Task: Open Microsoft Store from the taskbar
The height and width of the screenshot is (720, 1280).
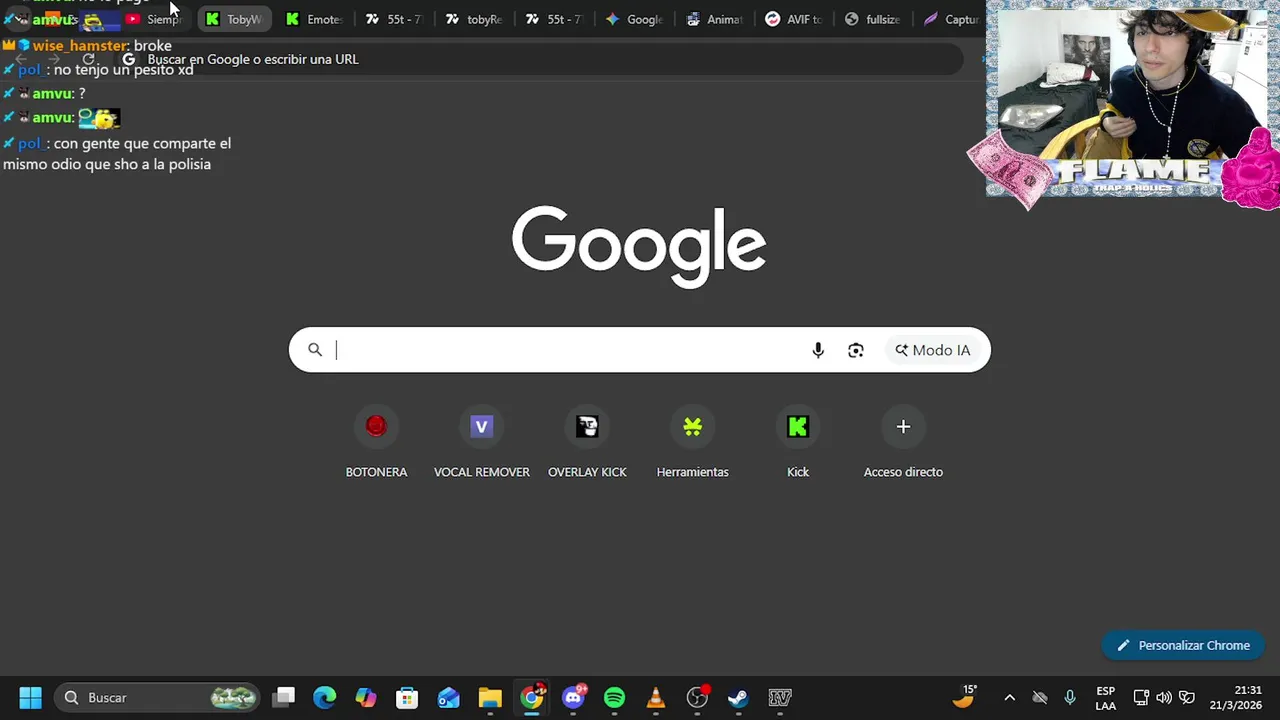Action: point(407,698)
